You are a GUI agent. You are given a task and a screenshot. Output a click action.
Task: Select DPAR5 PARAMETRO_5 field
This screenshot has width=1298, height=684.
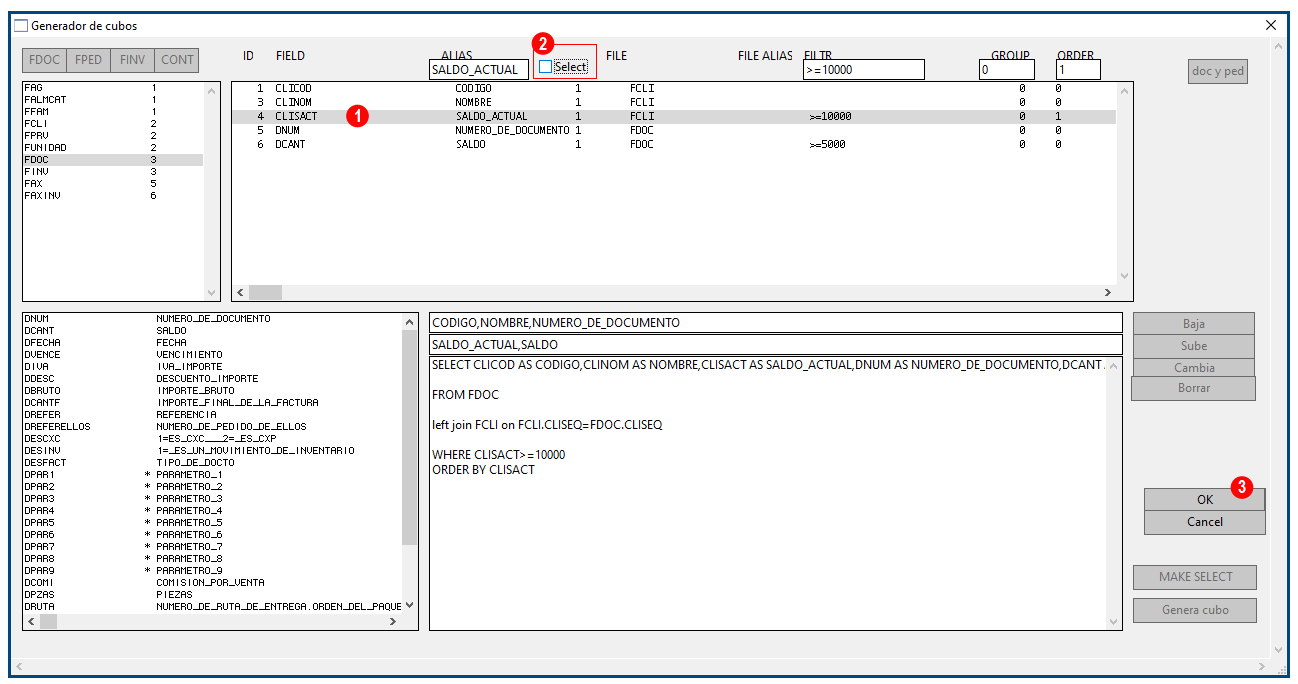click(x=212, y=523)
